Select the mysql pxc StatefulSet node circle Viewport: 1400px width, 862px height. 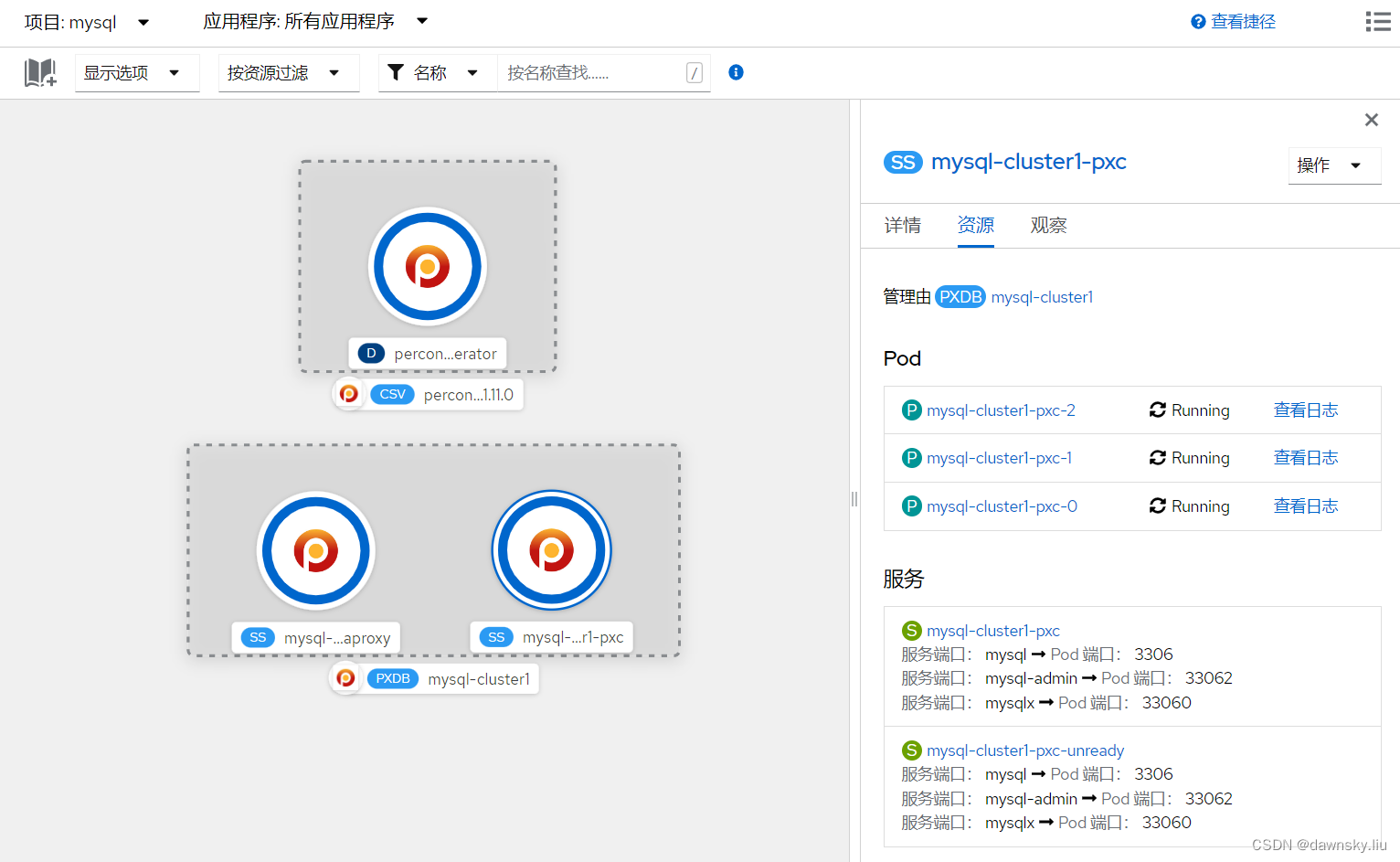pyautogui.click(x=552, y=550)
